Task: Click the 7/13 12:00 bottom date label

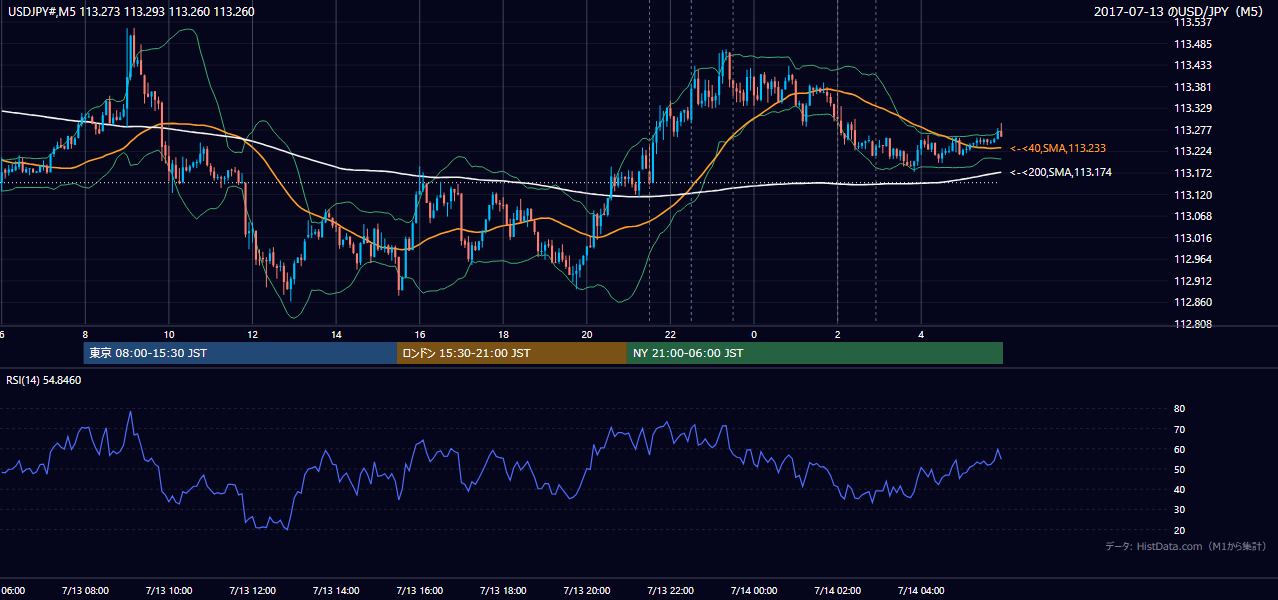Action: click(x=252, y=590)
